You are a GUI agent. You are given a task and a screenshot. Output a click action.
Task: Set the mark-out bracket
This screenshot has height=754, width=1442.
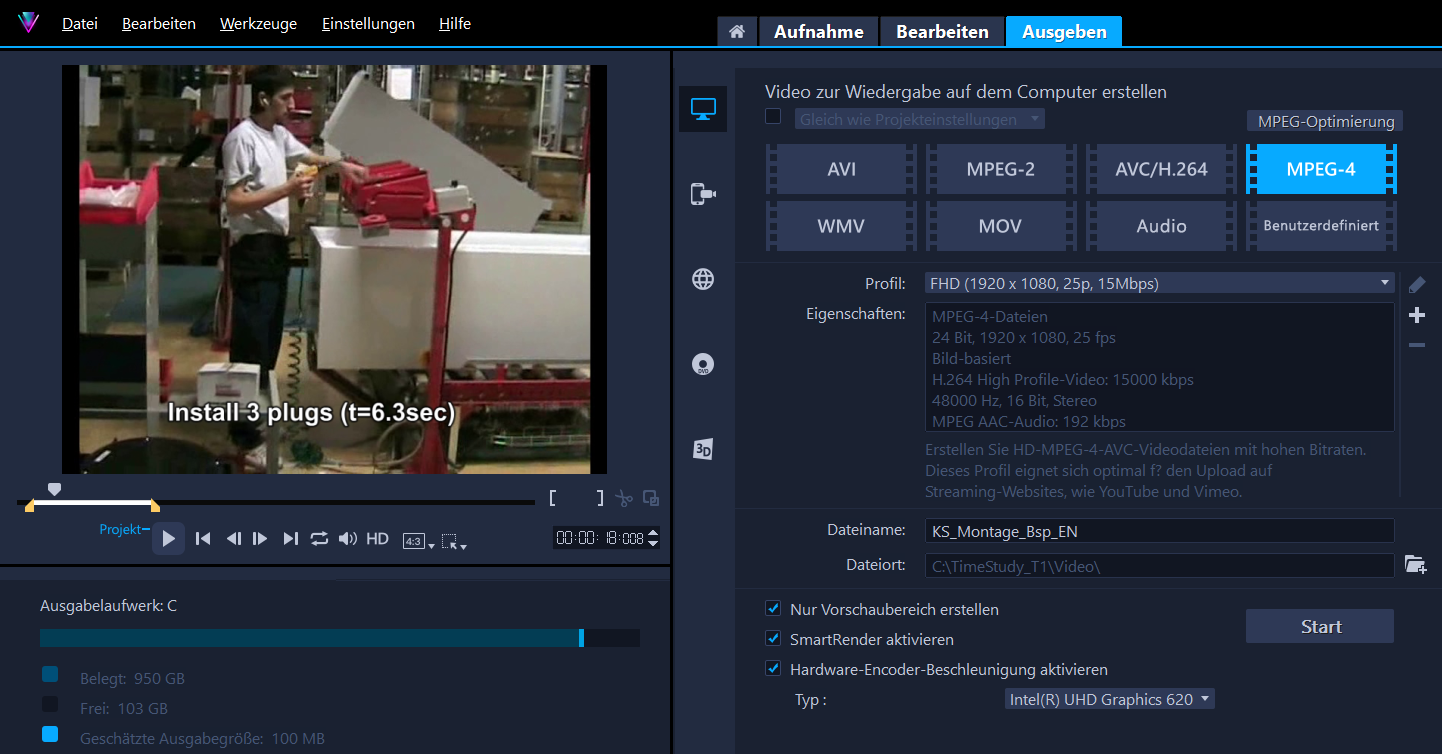point(600,498)
